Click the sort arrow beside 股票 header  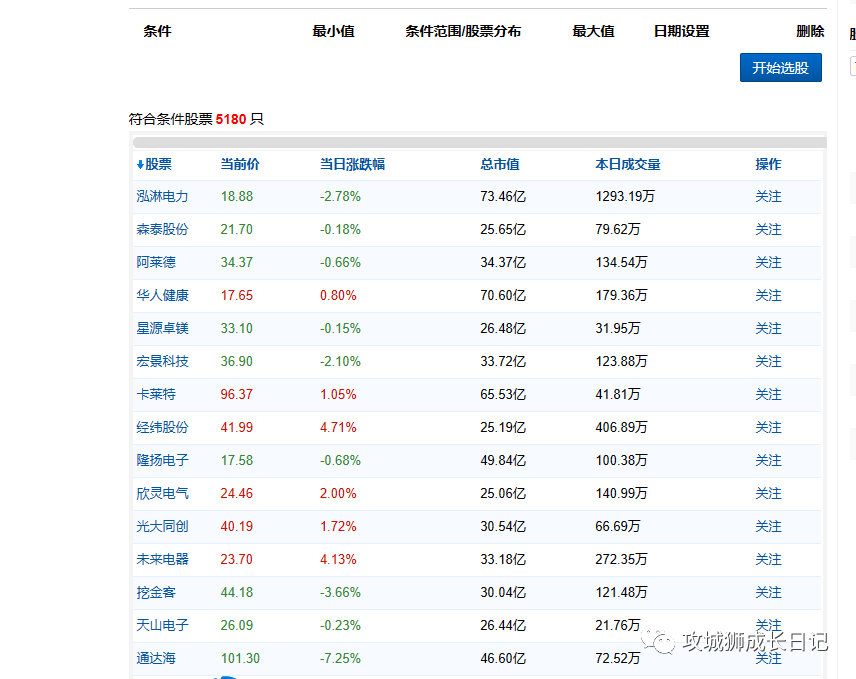point(140,165)
